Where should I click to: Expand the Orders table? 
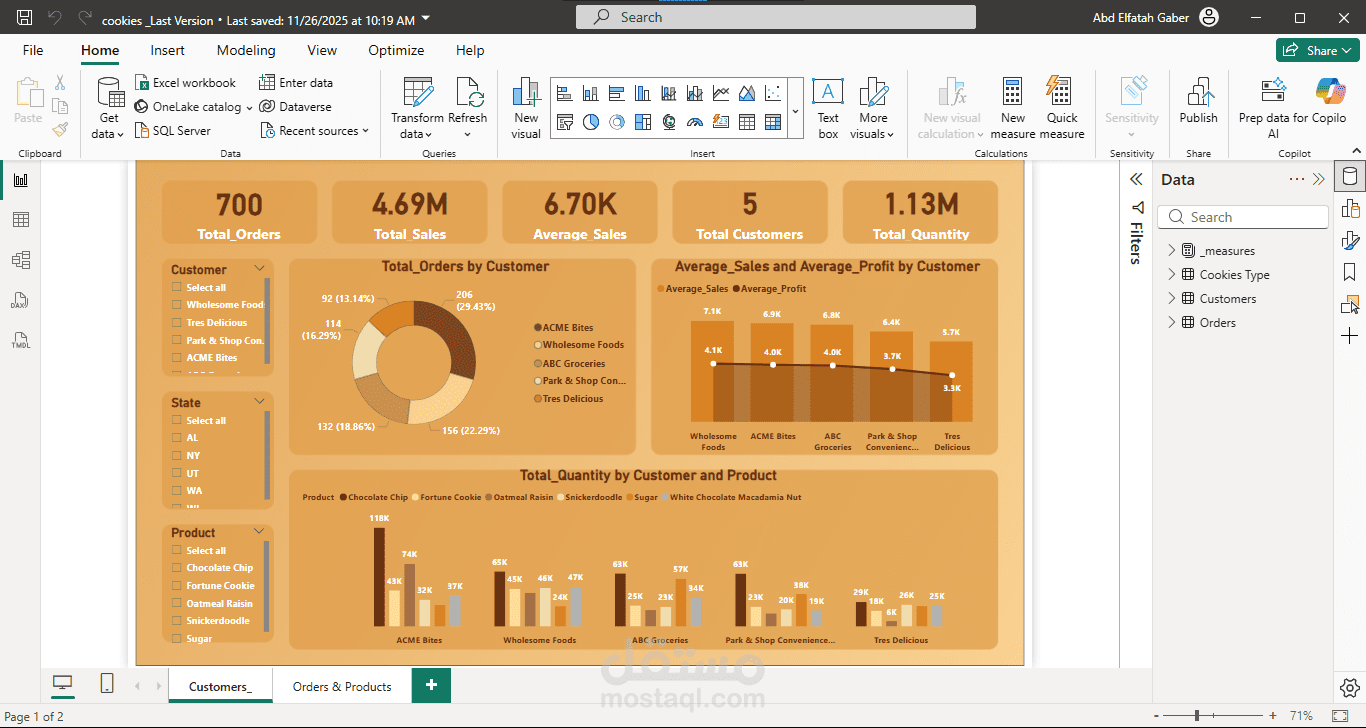click(1172, 322)
